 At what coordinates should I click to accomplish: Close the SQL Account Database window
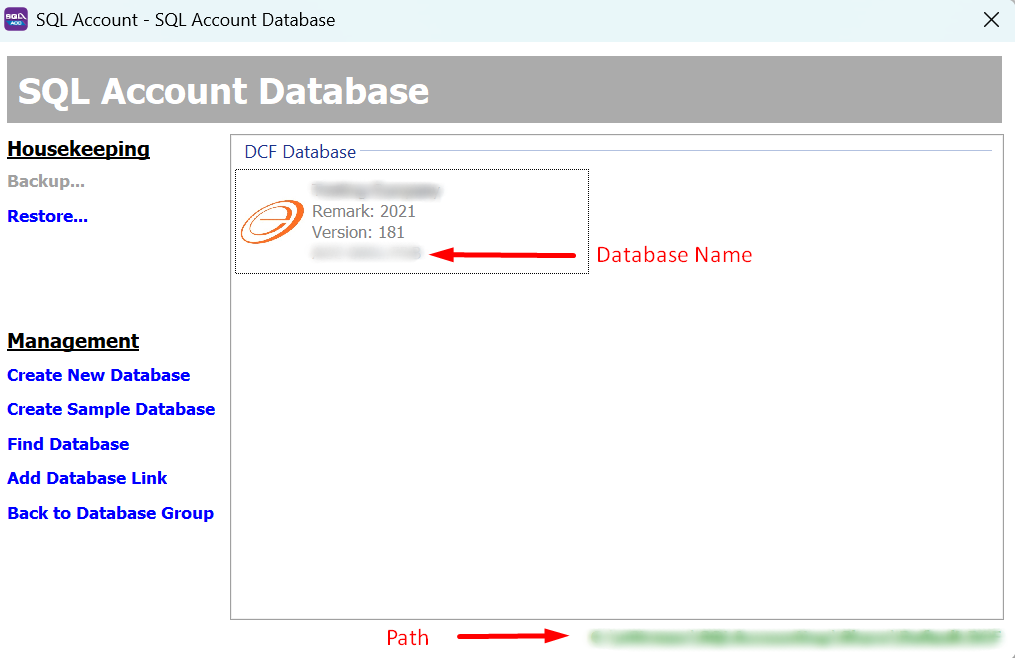point(991,20)
